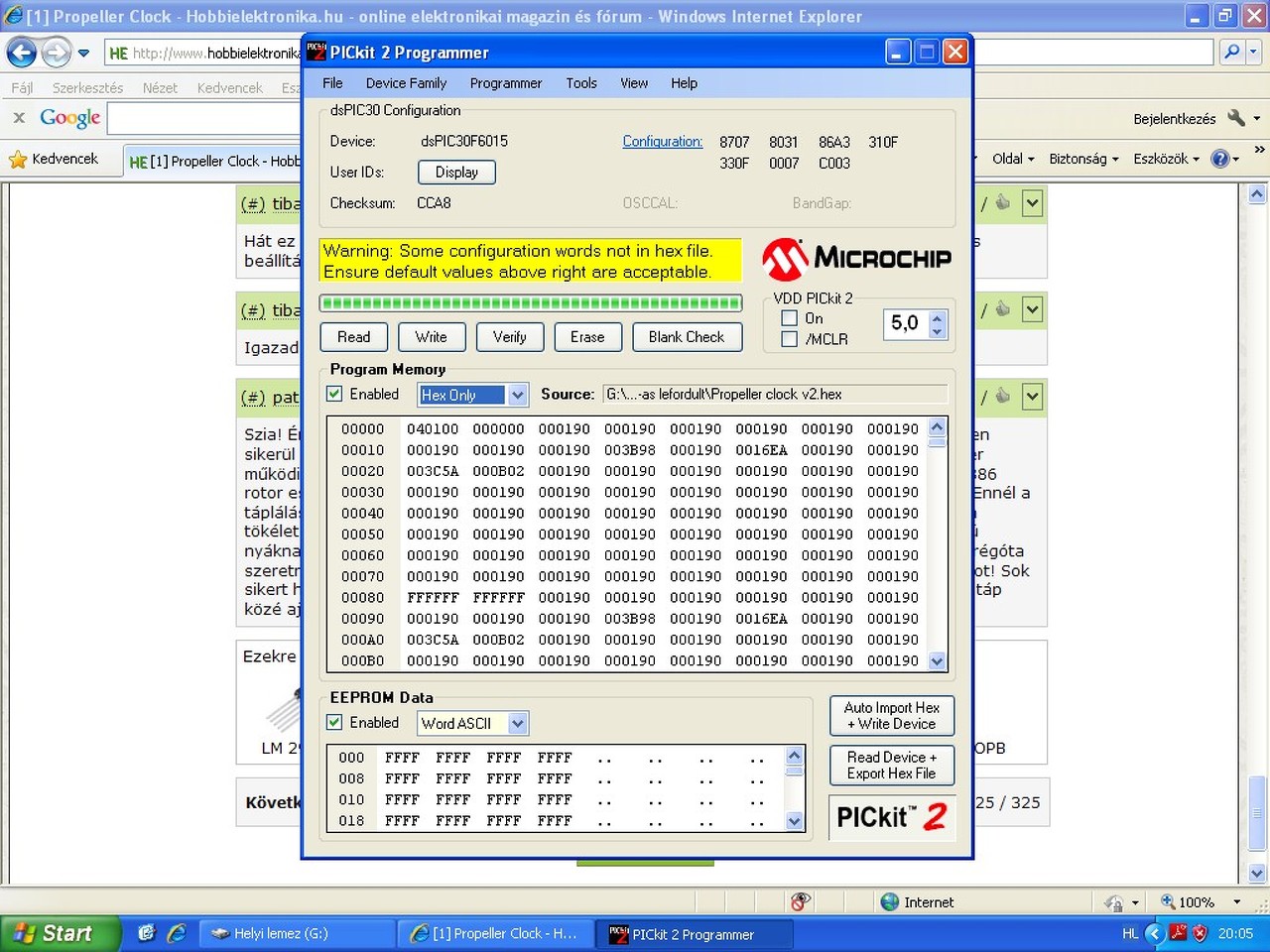Open the Oldal dropdown in Internet Explorer
Screen dimensions: 1270x952
1013,159
